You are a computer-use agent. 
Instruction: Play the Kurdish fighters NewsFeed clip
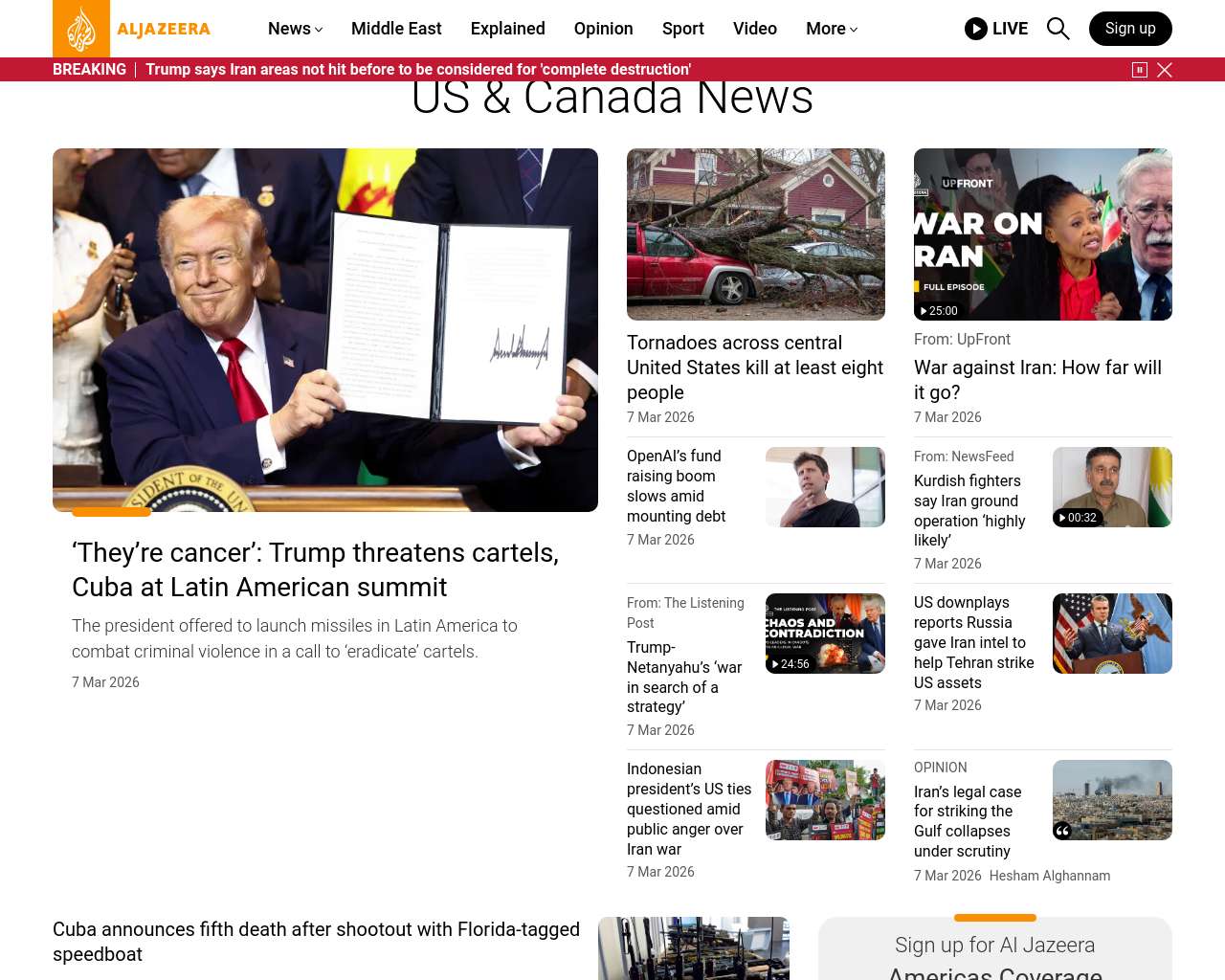1112,487
